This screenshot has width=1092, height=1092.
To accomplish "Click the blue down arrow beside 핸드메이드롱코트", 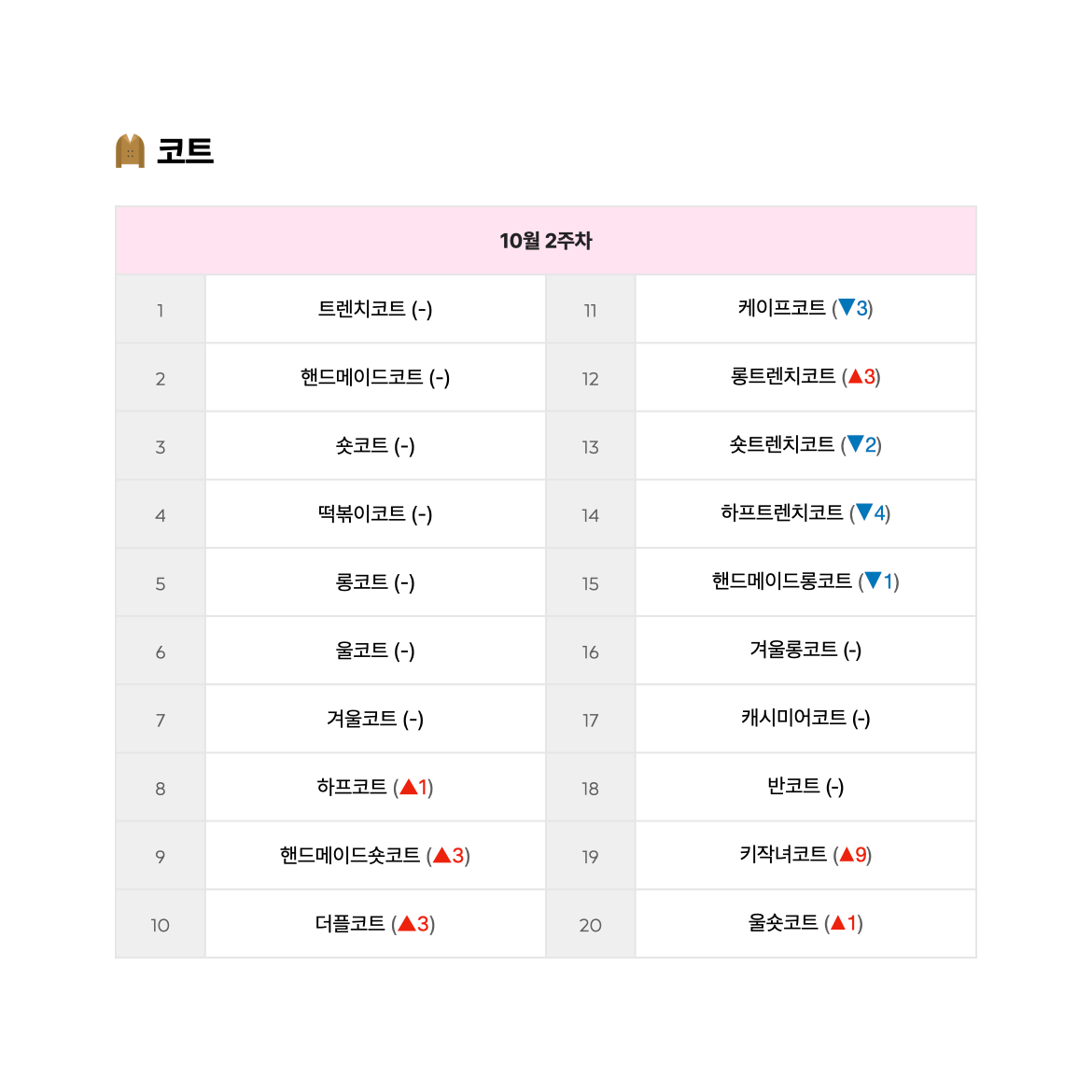I will click(x=873, y=581).
